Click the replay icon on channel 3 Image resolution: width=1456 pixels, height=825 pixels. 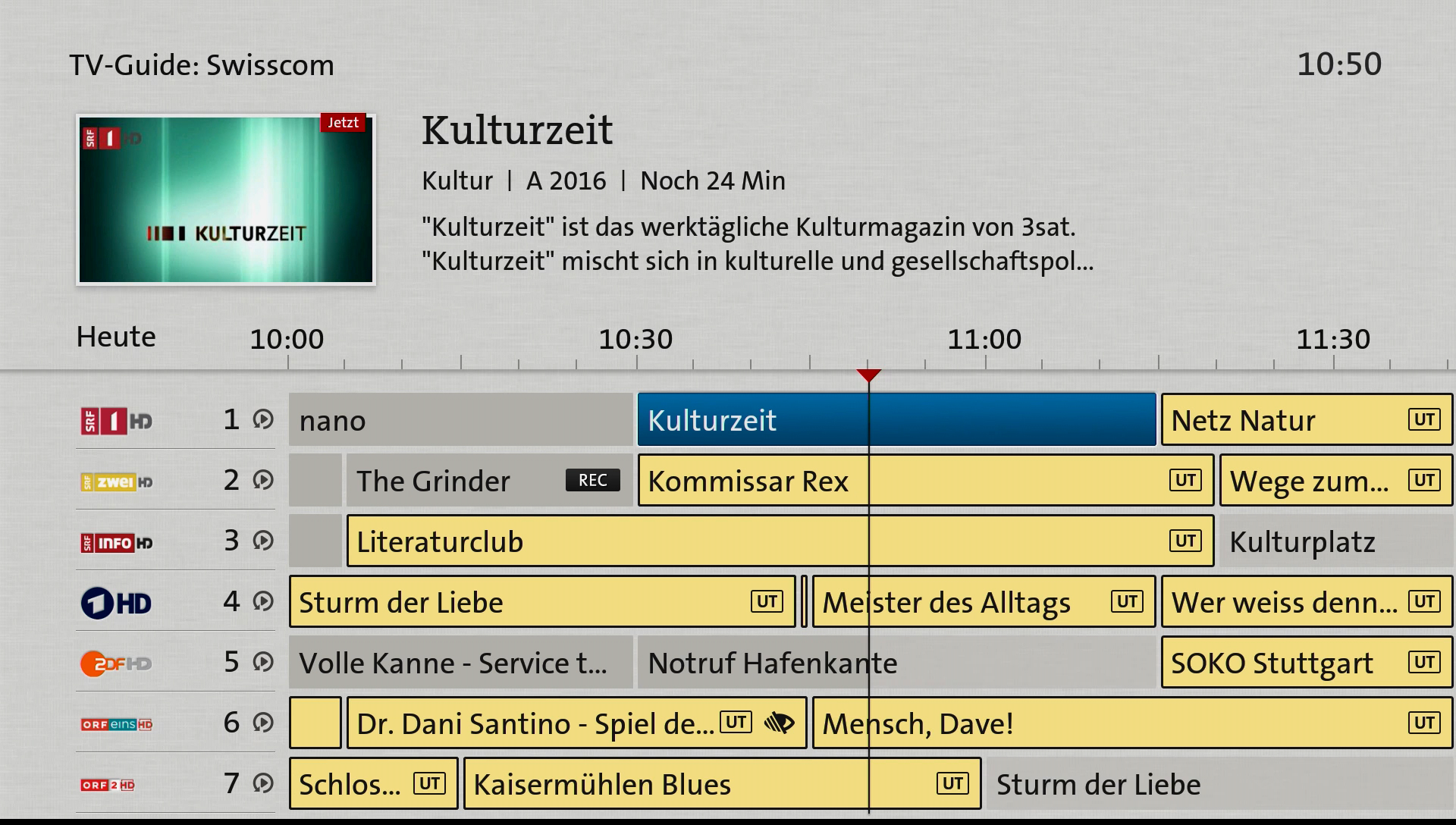(x=263, y=541)
